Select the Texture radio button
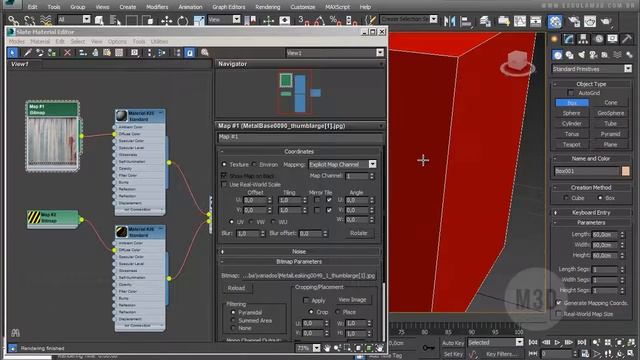The image size is (640, 360). pyautogui.click(x=224, y=164)
